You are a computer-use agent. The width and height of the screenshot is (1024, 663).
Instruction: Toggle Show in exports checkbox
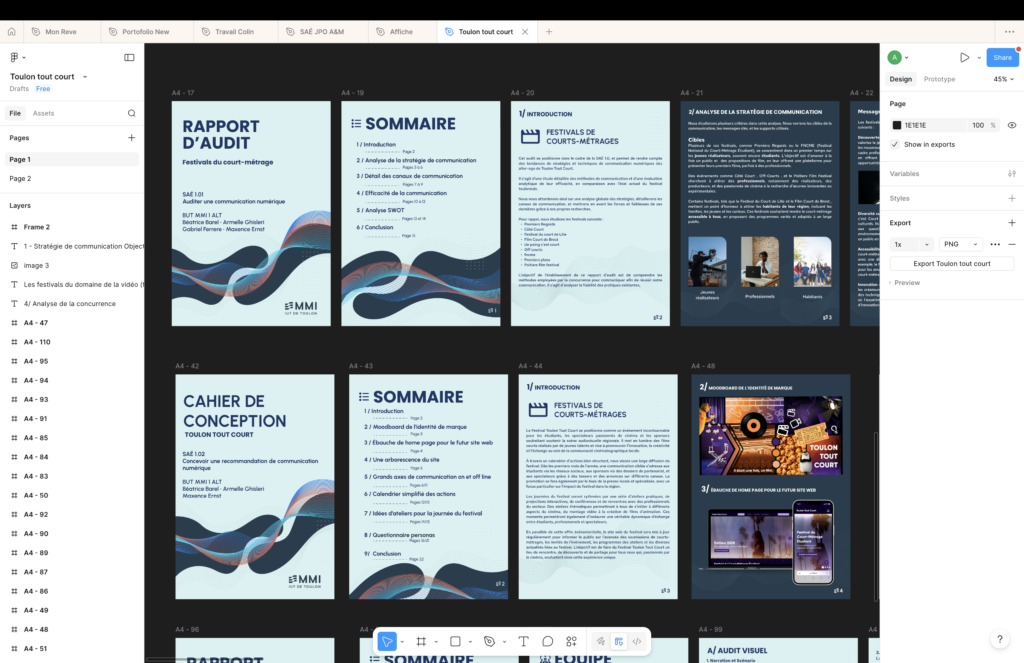[895, 144]
